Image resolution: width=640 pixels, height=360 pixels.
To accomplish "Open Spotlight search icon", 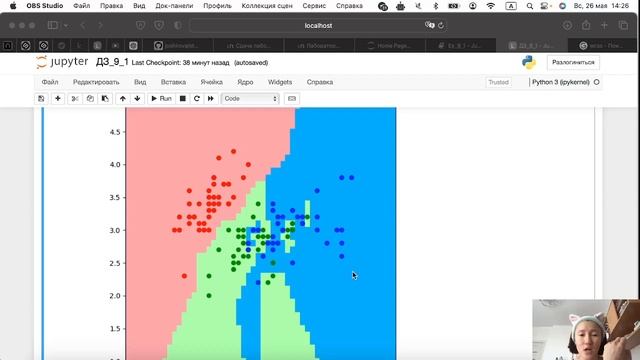I will pos(529,6).
